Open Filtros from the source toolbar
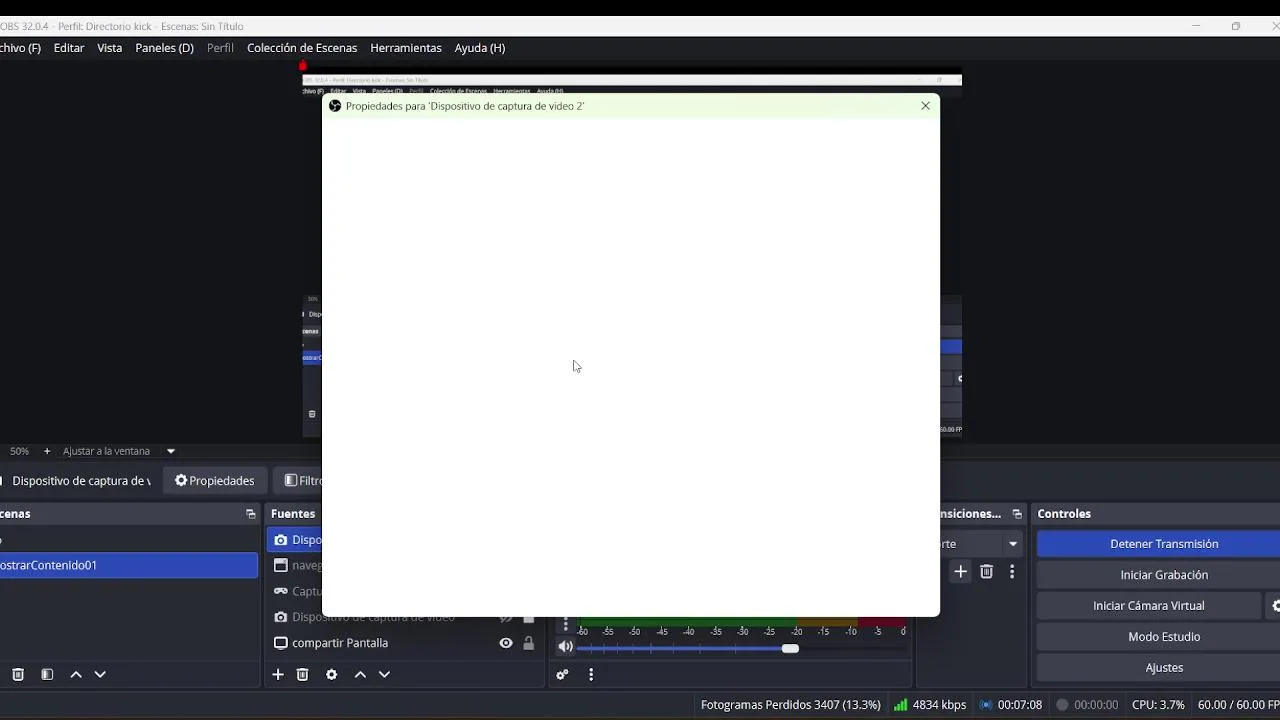 coord(300,481)
